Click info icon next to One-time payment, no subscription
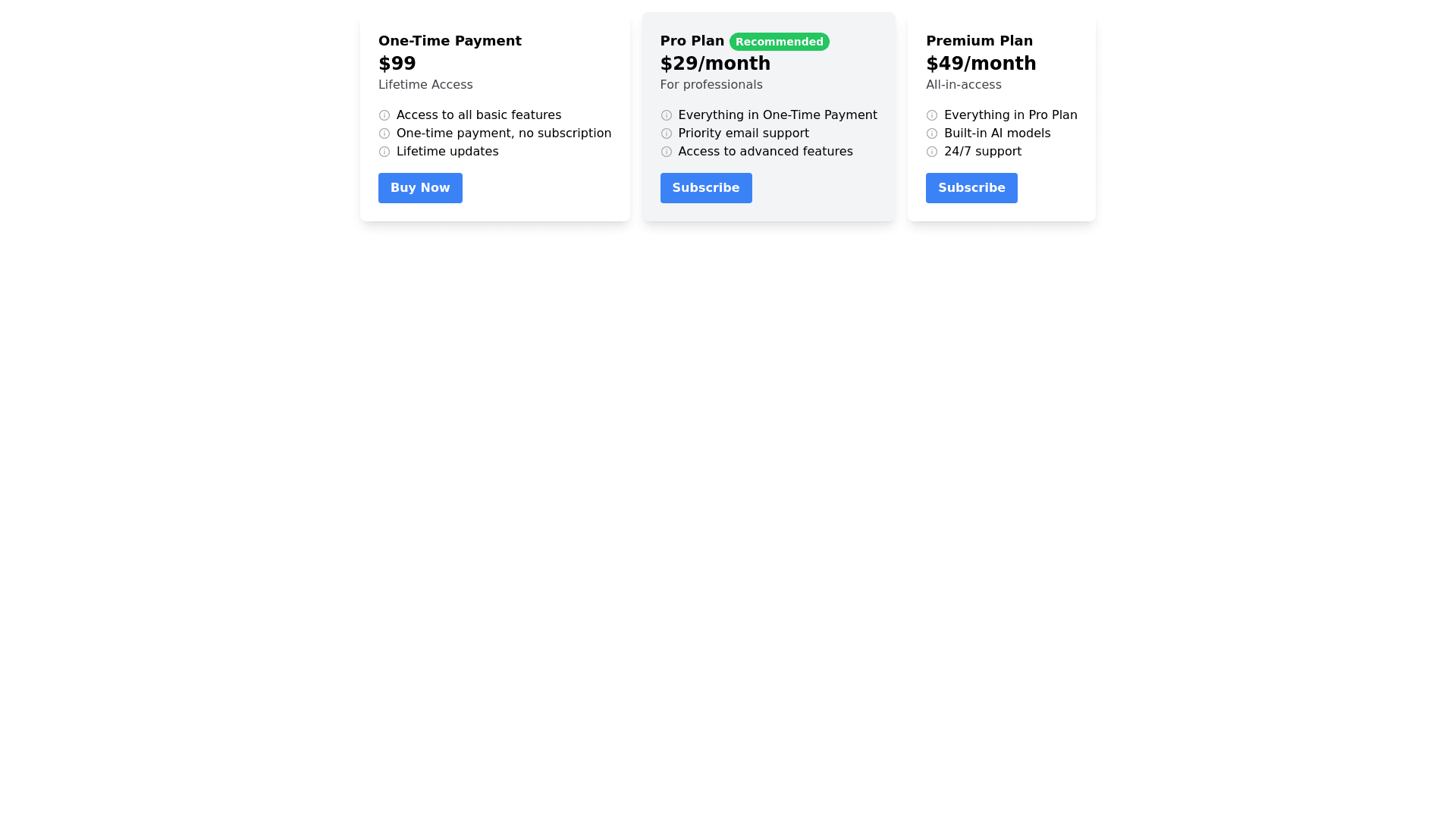Viewport: 1456px width, 819px height. click(x=384, y=133)
